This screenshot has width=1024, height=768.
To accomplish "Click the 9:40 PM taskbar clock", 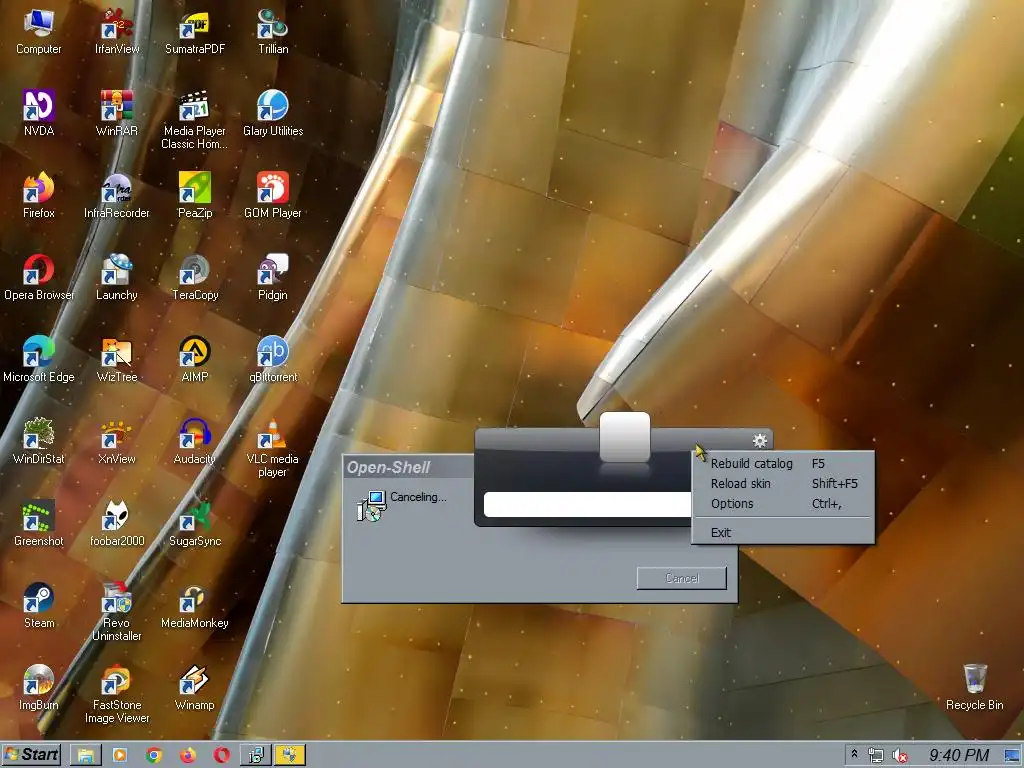I will pyautogui.click(x=958, y=756).
